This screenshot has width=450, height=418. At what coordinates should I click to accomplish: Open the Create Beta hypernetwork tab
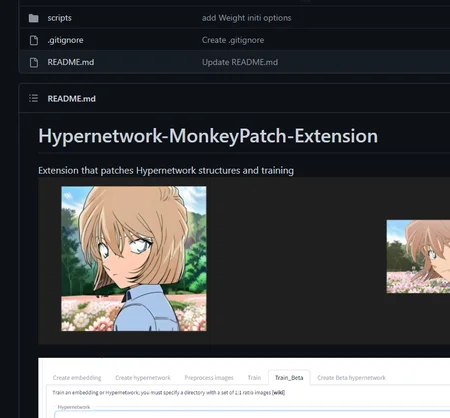tap(351, 378)
